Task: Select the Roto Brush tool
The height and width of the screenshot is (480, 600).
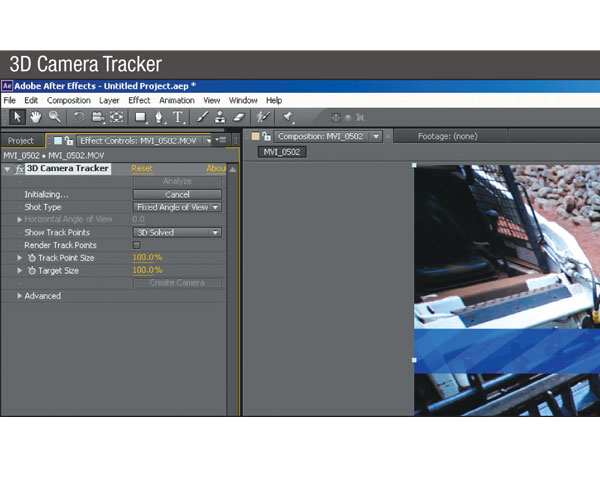Action: pos(263,117)
